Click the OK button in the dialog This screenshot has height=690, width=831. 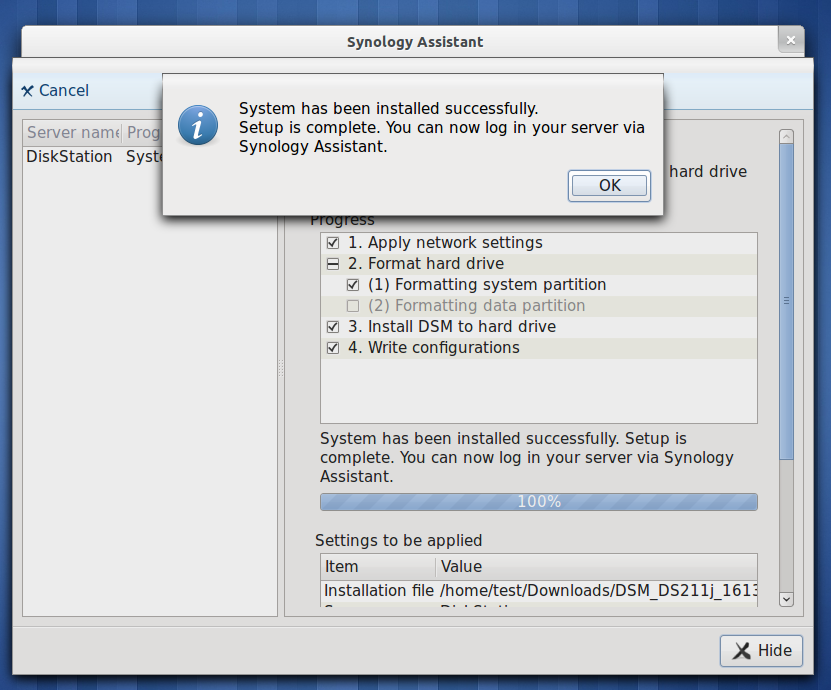(x=609, y=185)
